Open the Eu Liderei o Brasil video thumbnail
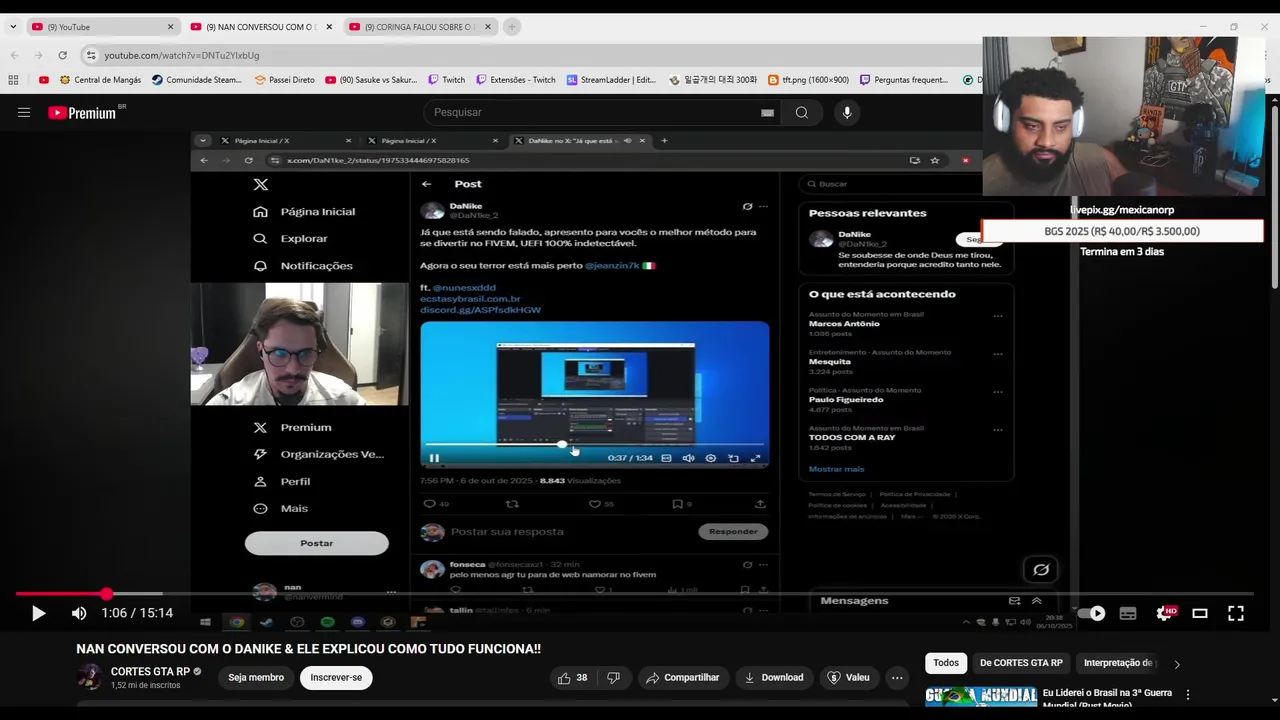Screen dimensions: 1280x720 coord(981,696)
